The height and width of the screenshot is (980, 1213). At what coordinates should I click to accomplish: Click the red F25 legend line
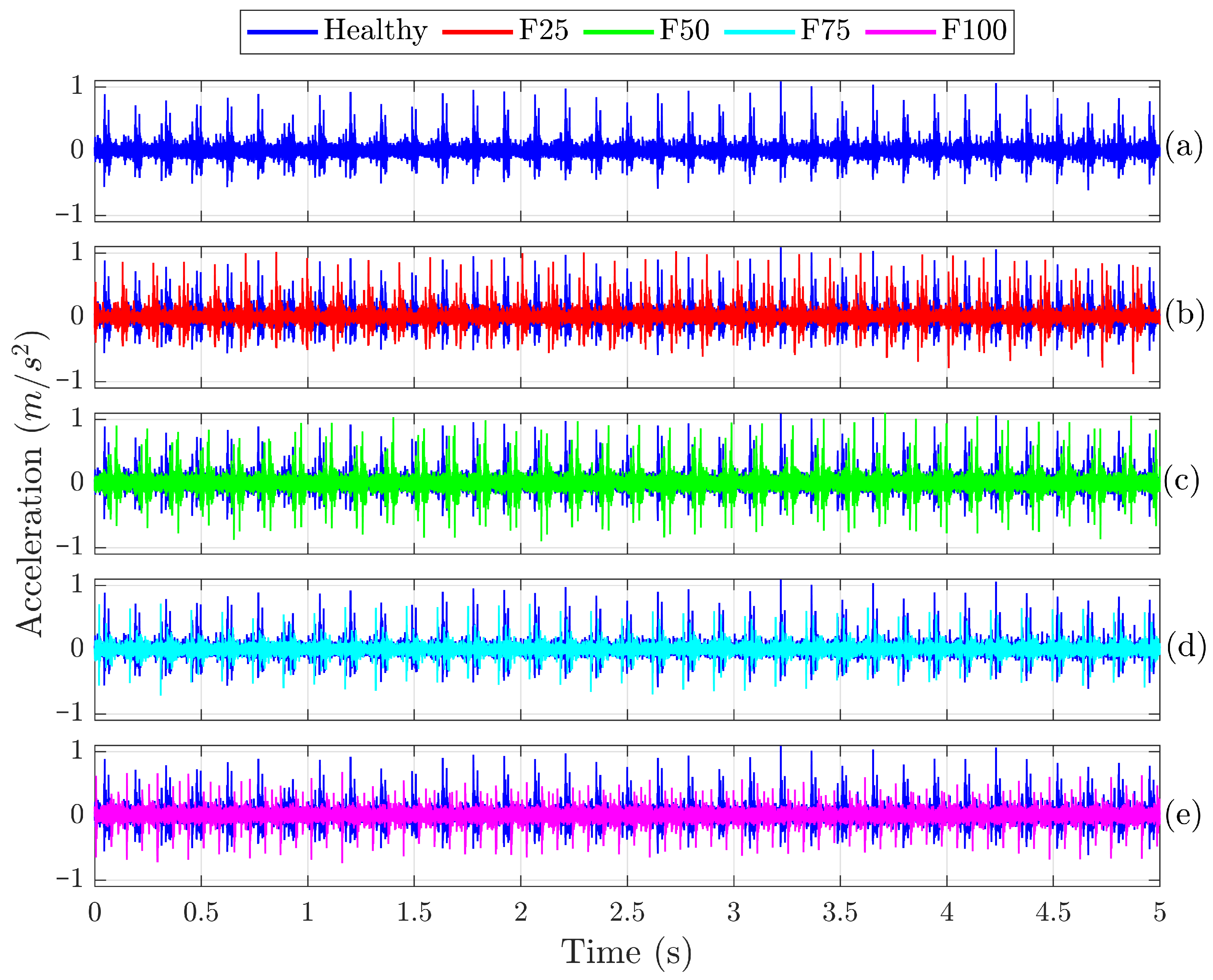pyautogui.click(x=478, y=32)
